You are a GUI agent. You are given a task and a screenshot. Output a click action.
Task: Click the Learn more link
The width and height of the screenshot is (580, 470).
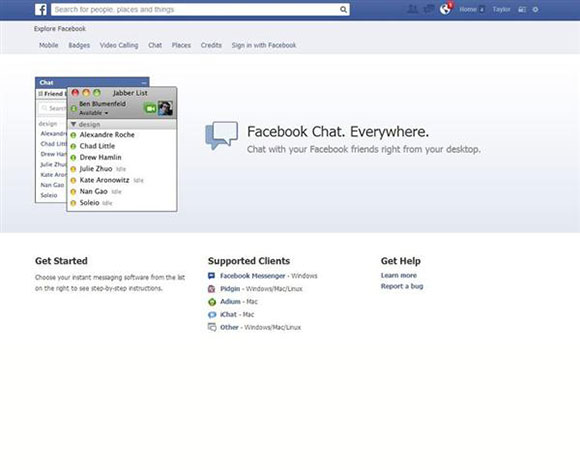point(399,275)
